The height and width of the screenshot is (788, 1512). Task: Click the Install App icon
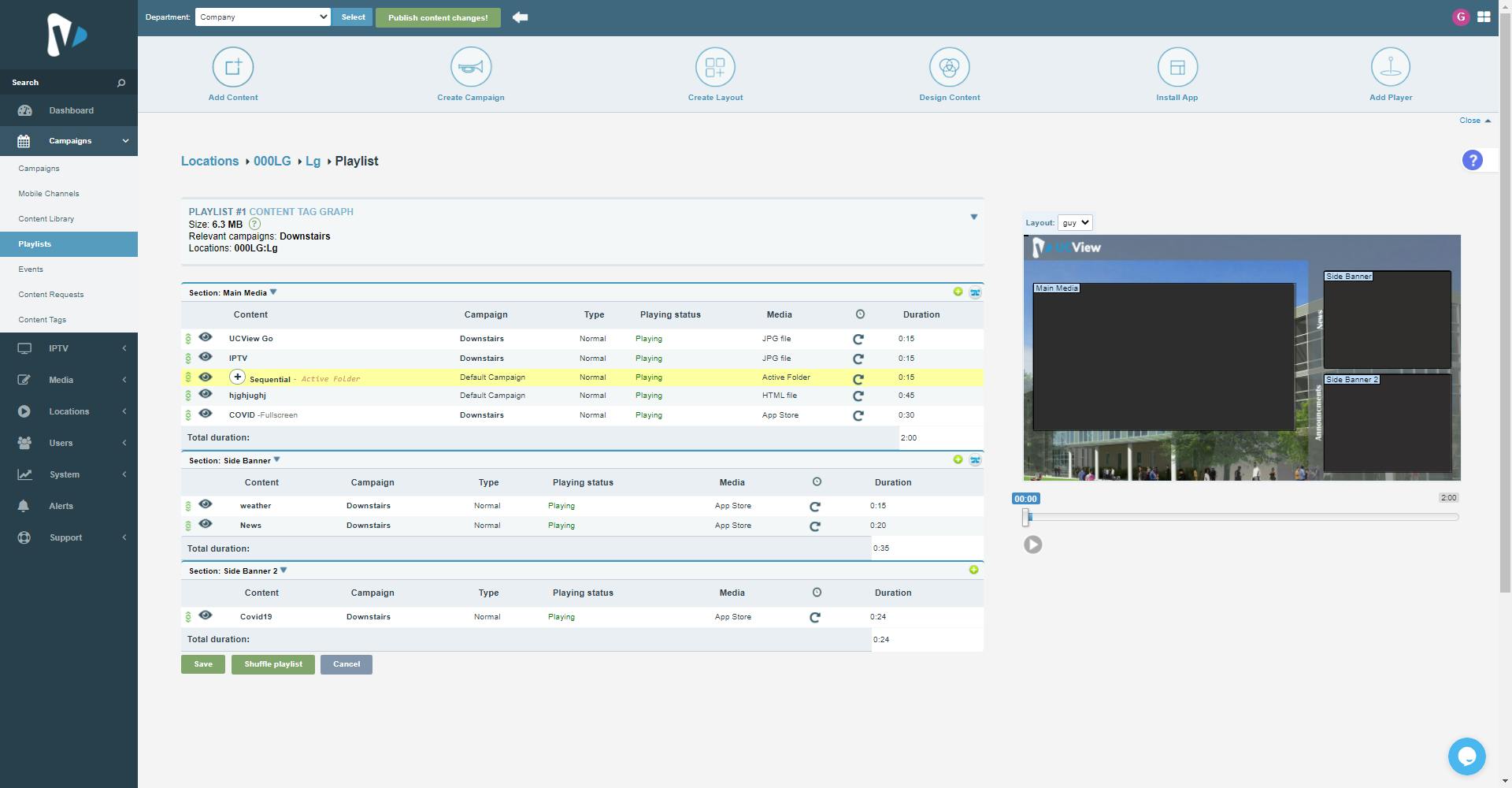pyautogui.click(x=1177, y=67)
